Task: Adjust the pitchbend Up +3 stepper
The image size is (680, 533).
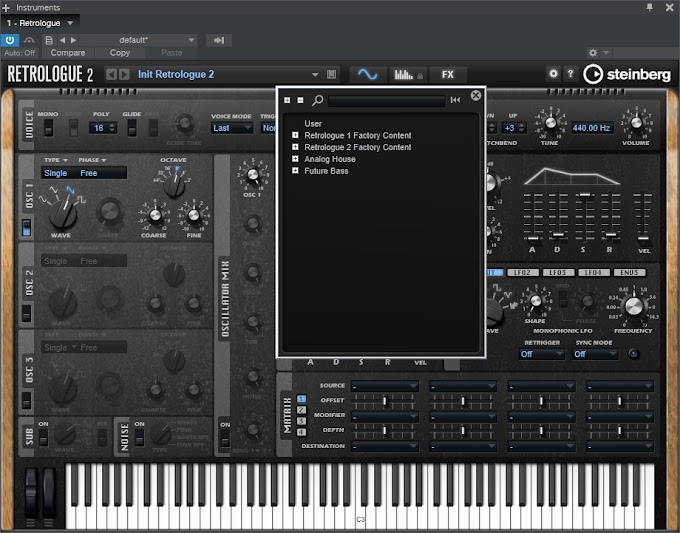Action: tap(522, 128)
